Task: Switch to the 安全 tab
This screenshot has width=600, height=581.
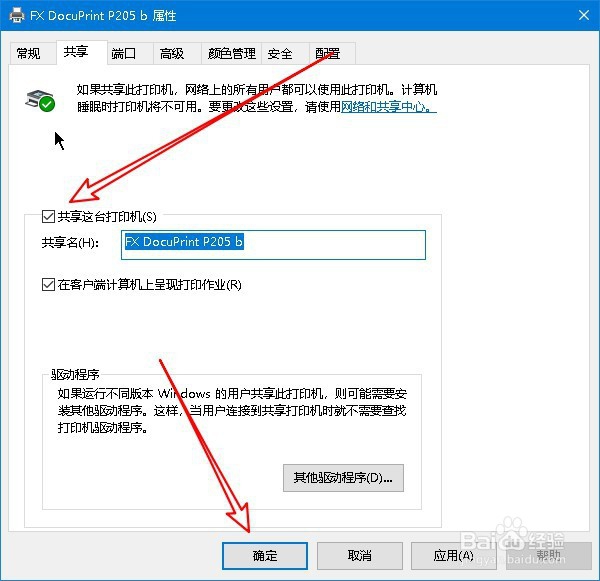Action: coord(285,54)
